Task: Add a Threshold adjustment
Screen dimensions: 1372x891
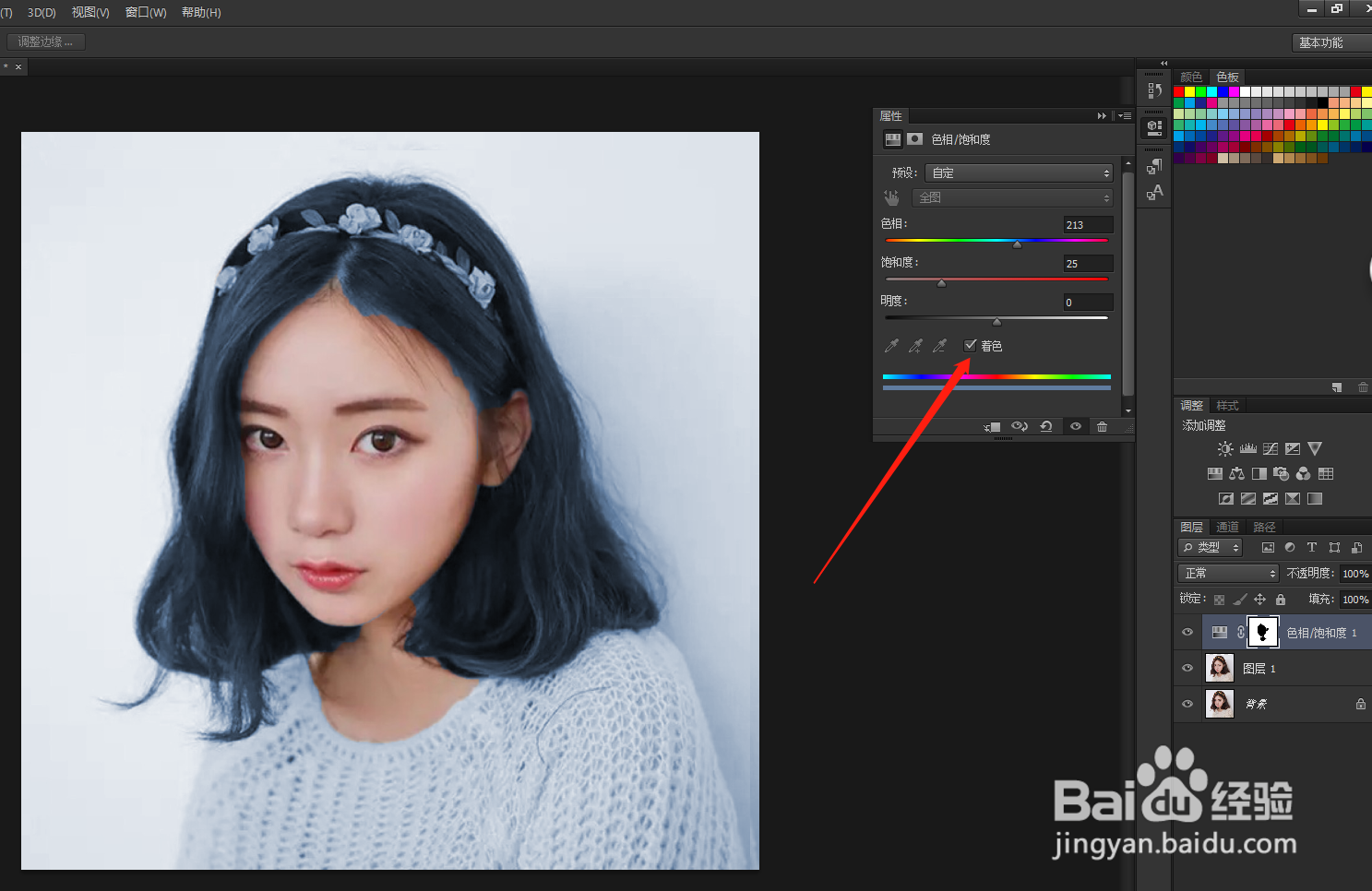Action: click(x=1271, y=499)
